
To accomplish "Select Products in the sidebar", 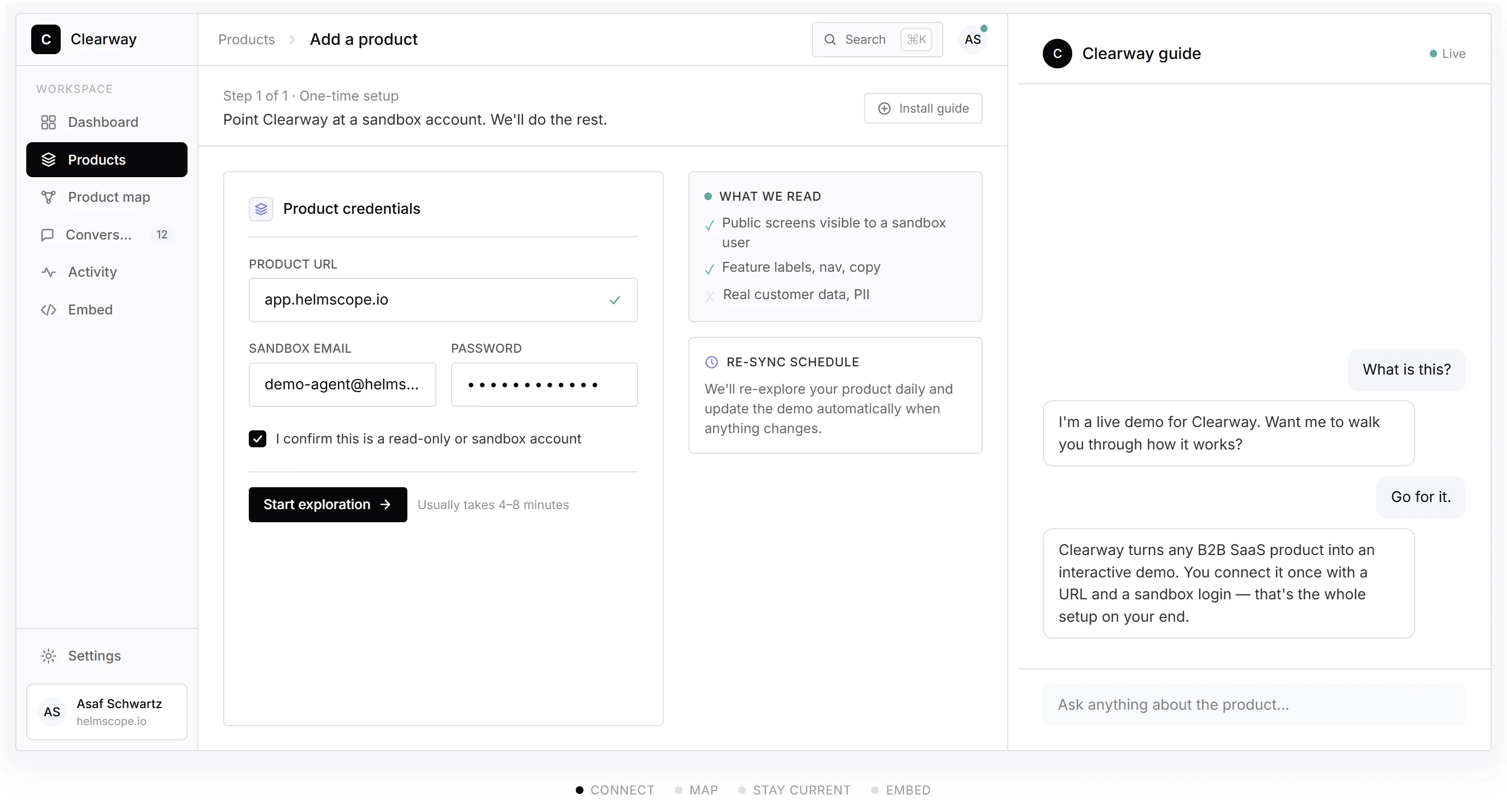I will point(107,160).
